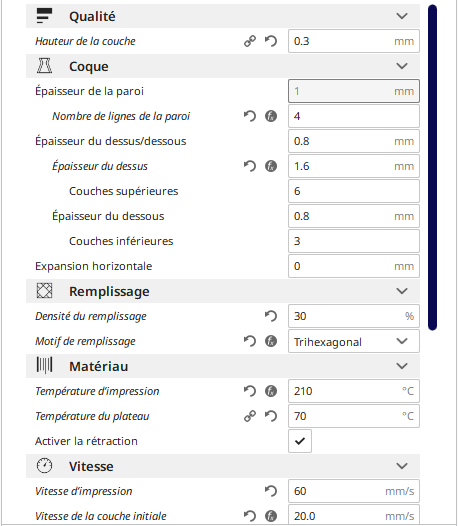Click formula icon for Épaisseur du dessus
The image size is (458, 526).
coord(271,166)
